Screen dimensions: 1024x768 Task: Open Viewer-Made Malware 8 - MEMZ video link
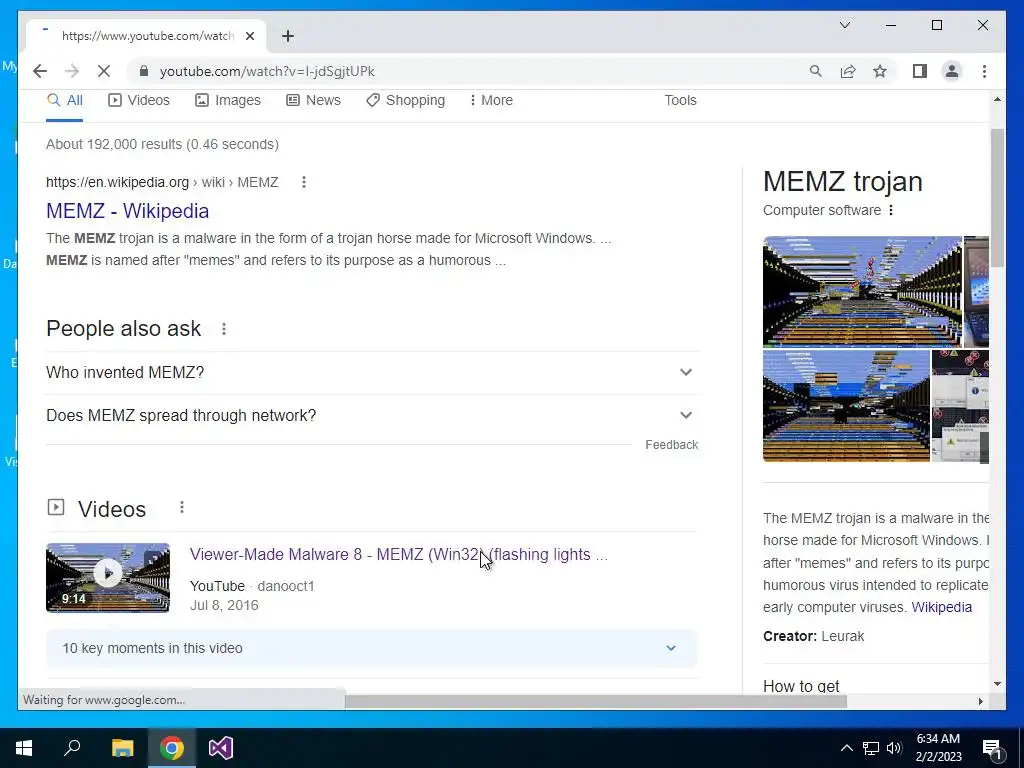[398, 554]
